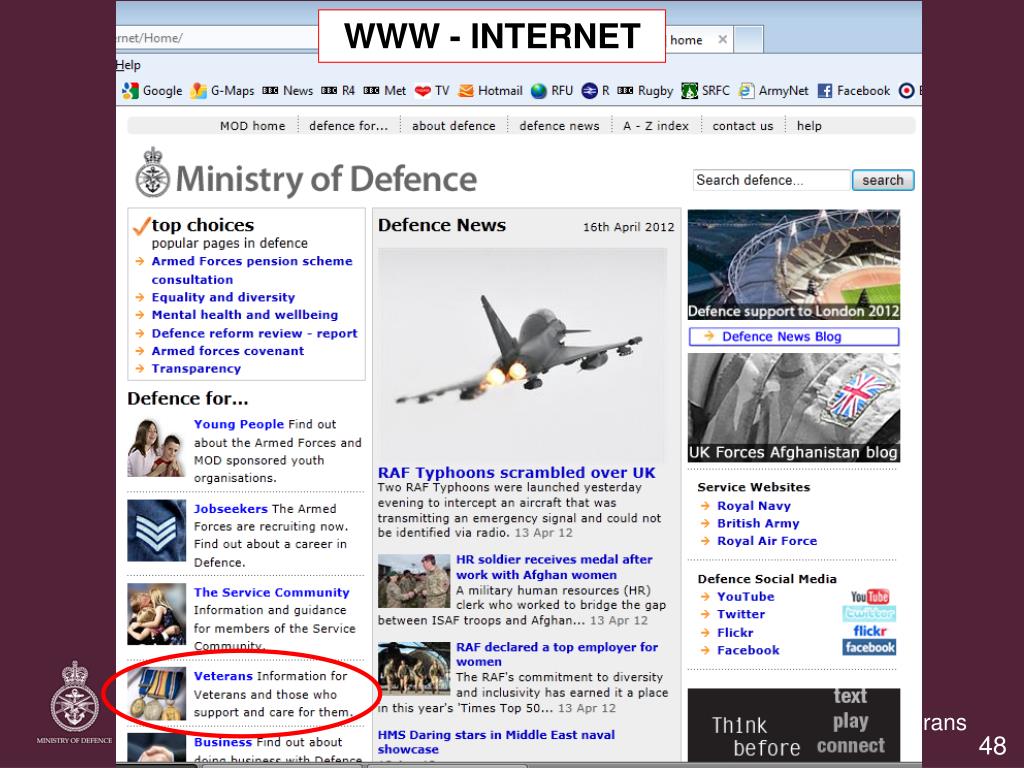Click the Jobseekers chevron stripes thumbnail
Screen dimensions: 1024x768
[156, 530]
